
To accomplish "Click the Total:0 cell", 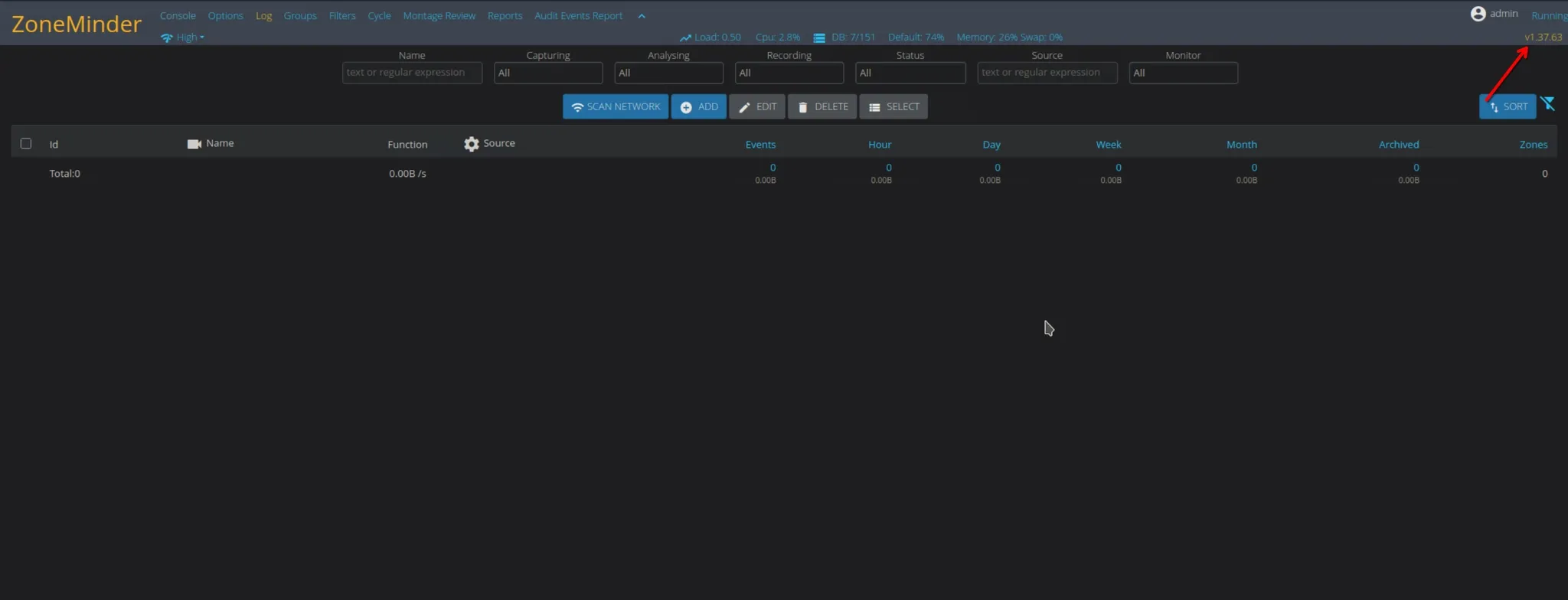I will (x=65, y=174).
